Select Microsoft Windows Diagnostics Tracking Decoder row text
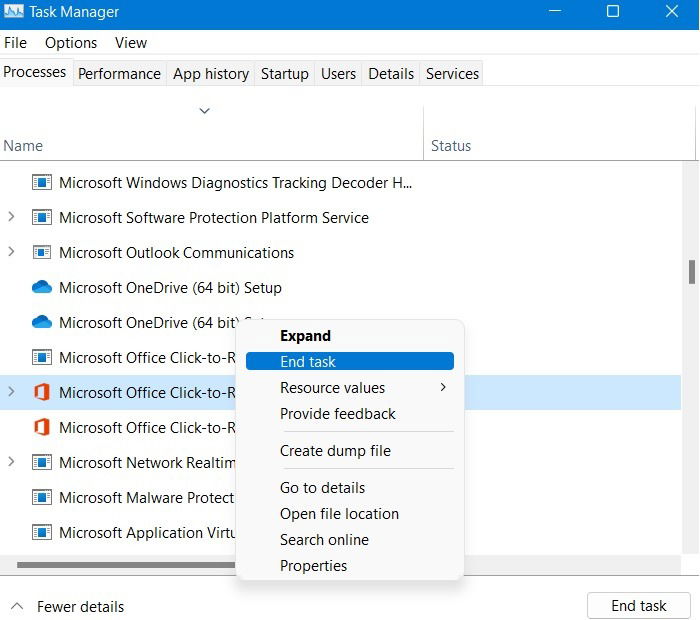This screenshot has width=700, height=620. pyautogui.click(x=236, y=183)
